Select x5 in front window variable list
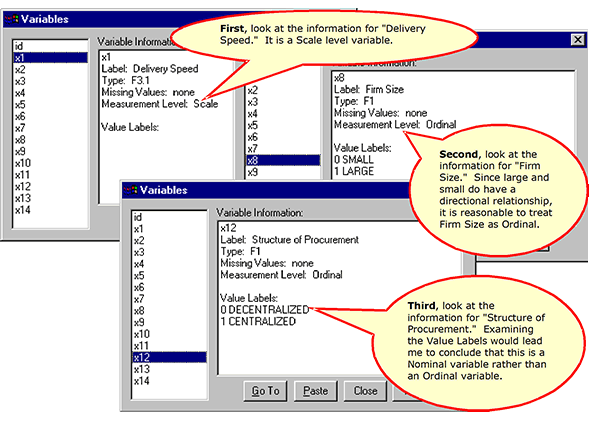This screenshot has width=600, height=423. (x=169, y=276)
